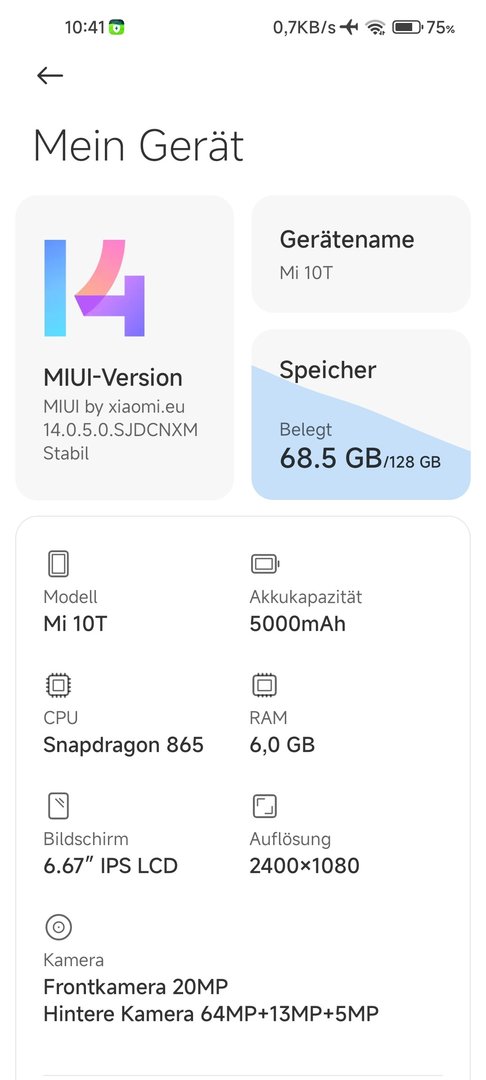The width and height of the screenshot is (486, 1080).
Task: Tap the airplane mode status icon
Action: [x=350, y=28]
